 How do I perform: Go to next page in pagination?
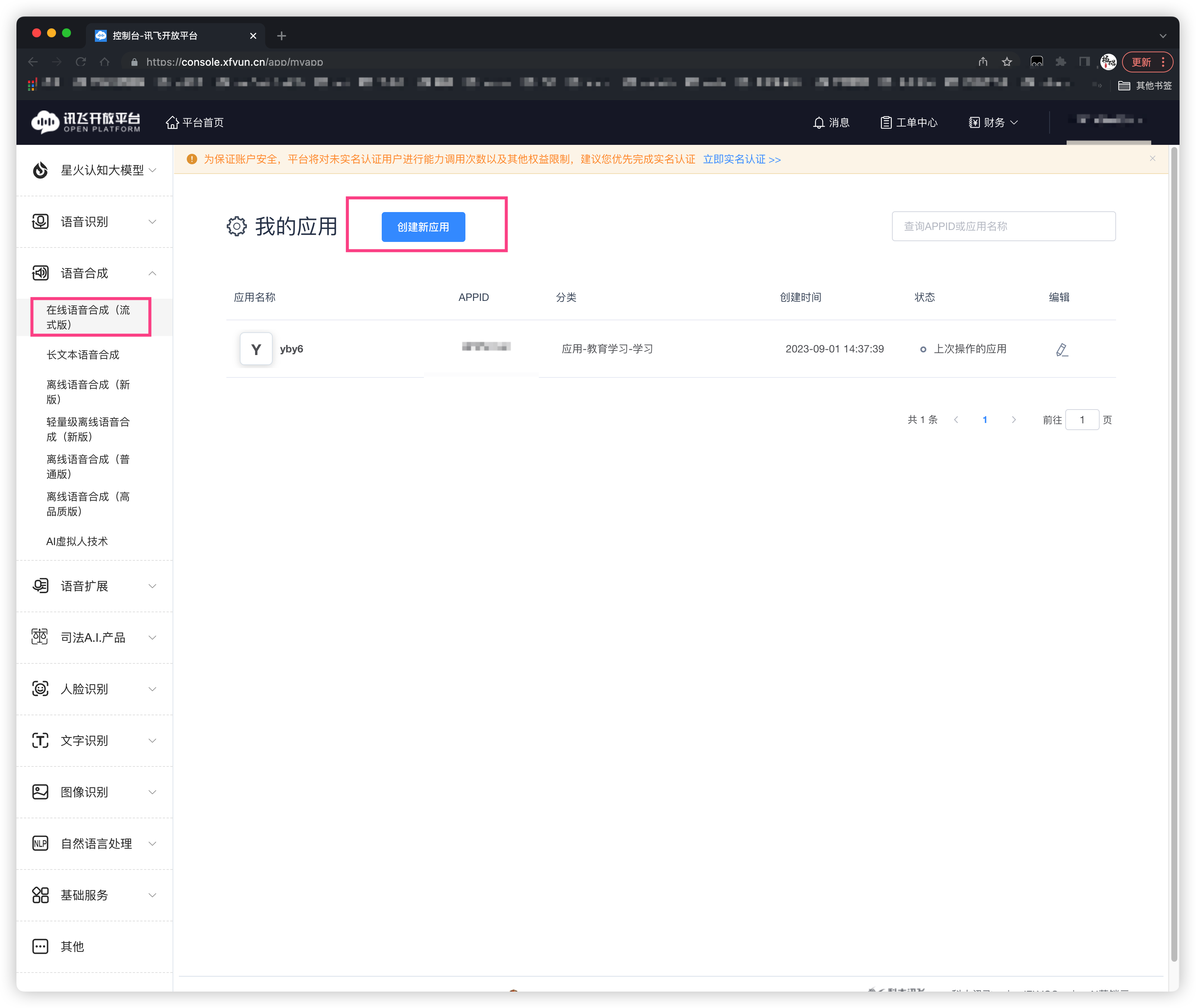coord(1014,420)
